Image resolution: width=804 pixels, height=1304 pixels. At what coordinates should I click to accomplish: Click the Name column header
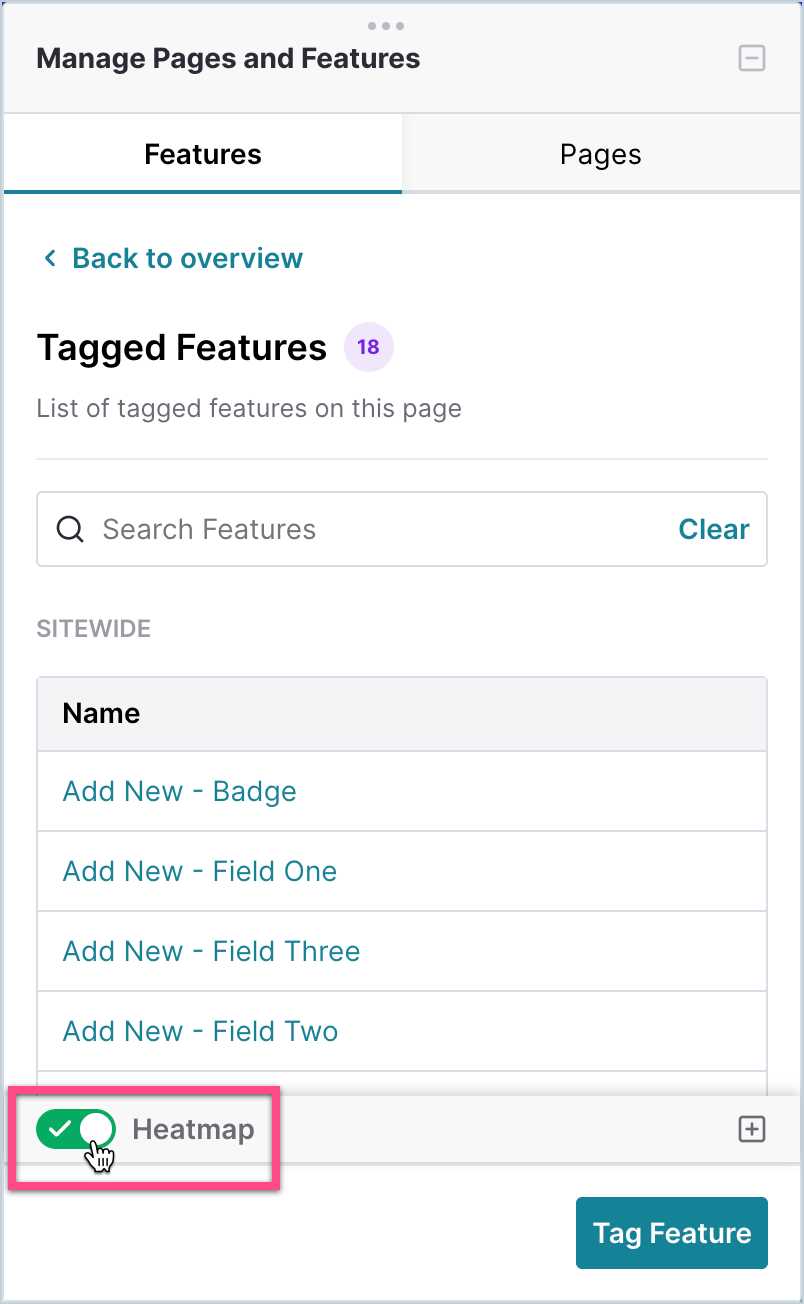pyautogui.click(x=101, y=713)
